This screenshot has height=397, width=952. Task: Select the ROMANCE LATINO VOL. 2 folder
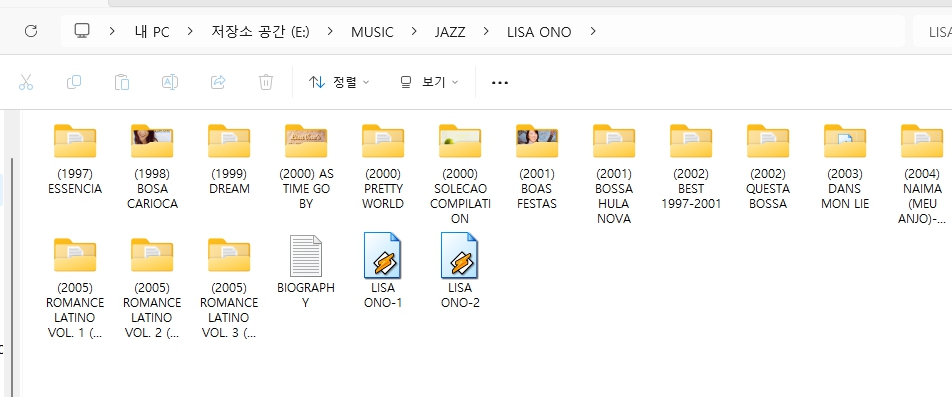pyautogui.click(x=152, y=288)
